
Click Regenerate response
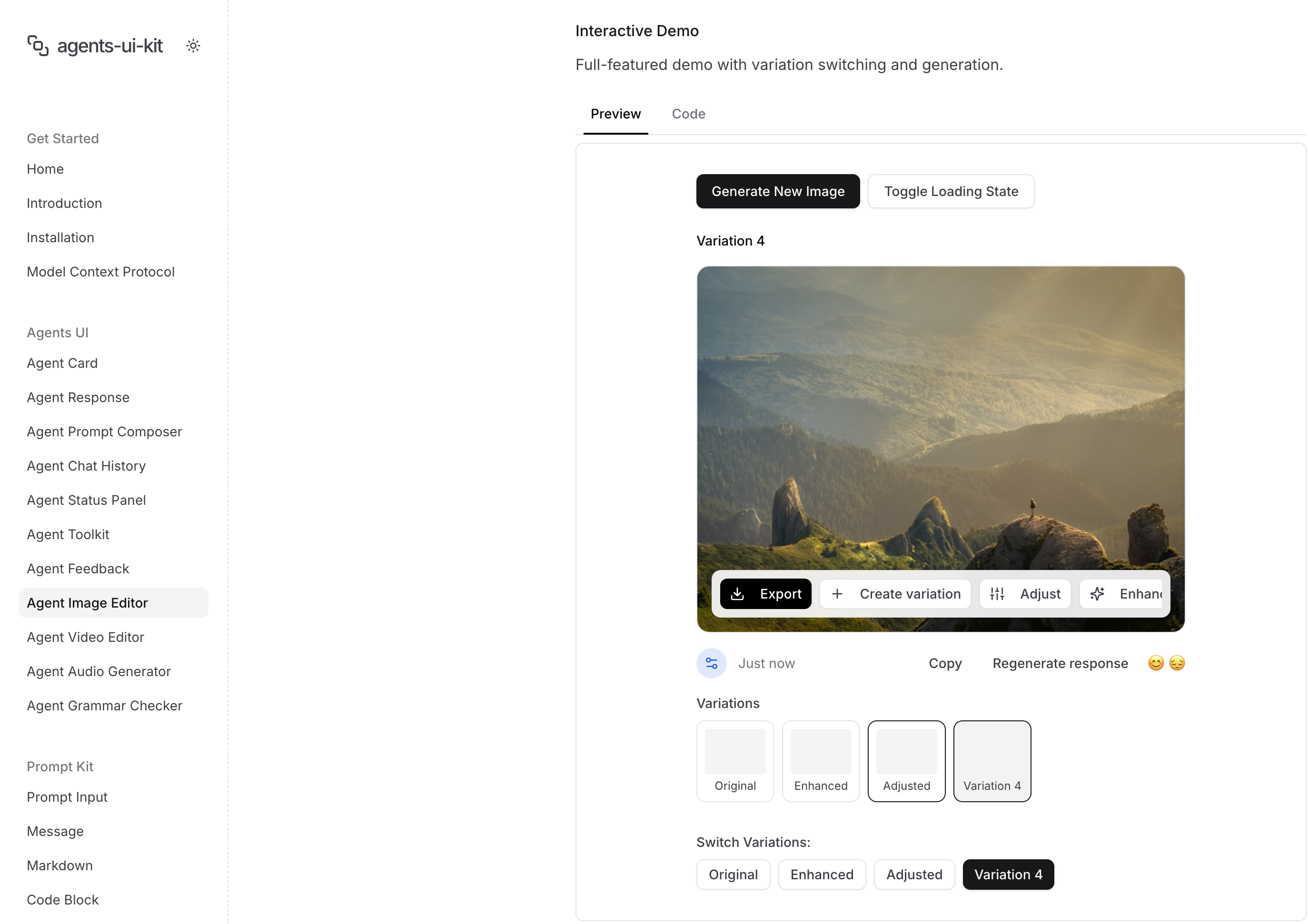click(x=1060, y=664)
